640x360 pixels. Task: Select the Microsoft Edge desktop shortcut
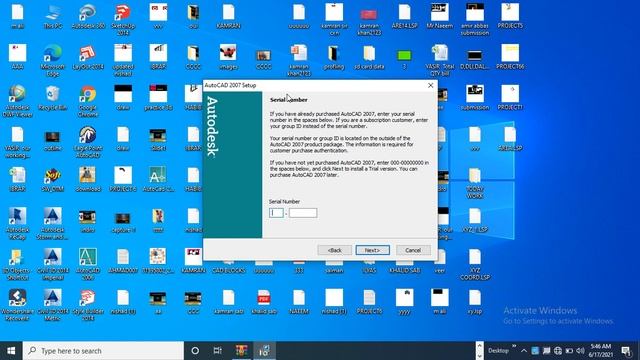click(53, 60)
